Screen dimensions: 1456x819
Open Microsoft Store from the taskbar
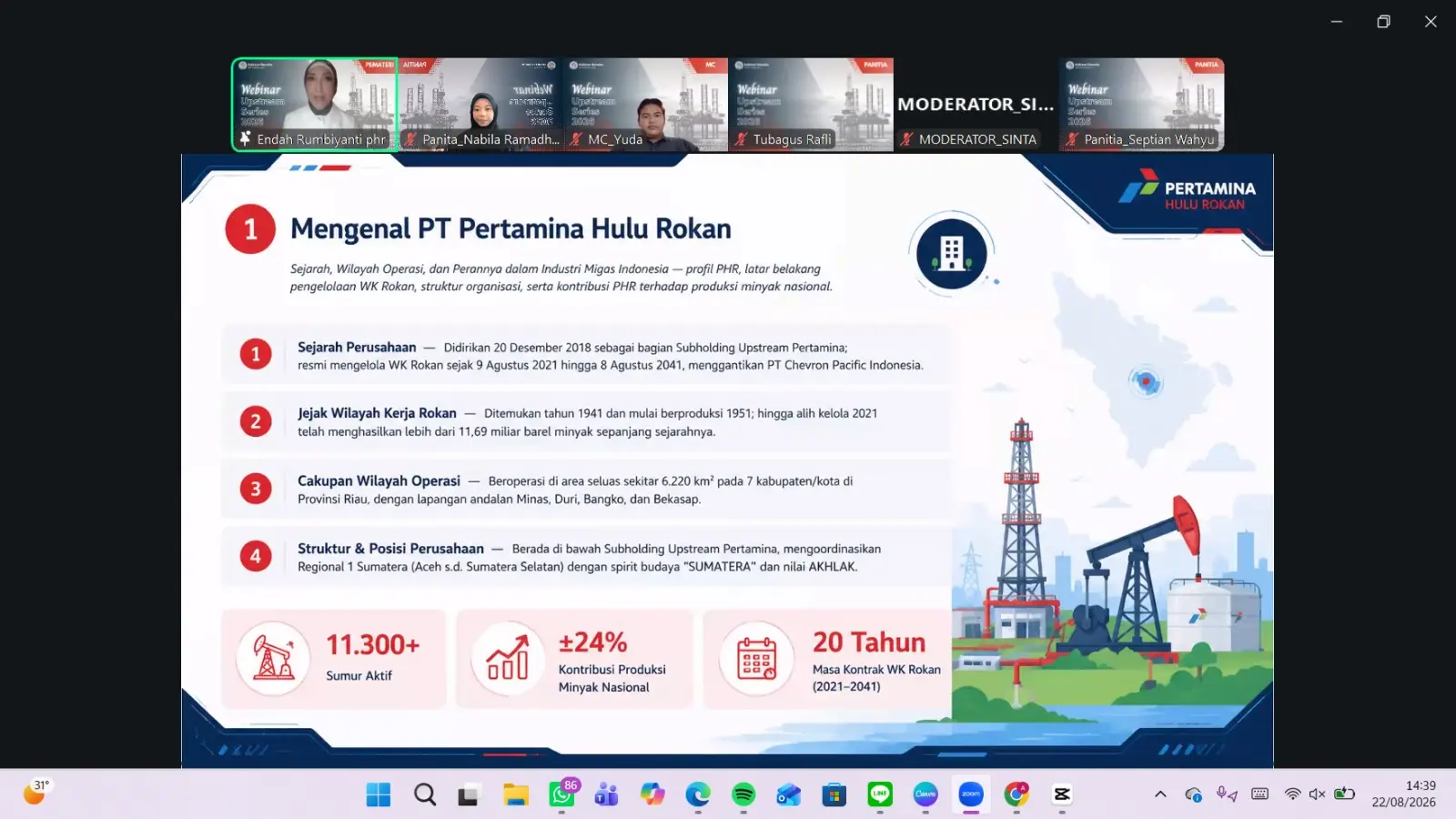coord(834,794)
